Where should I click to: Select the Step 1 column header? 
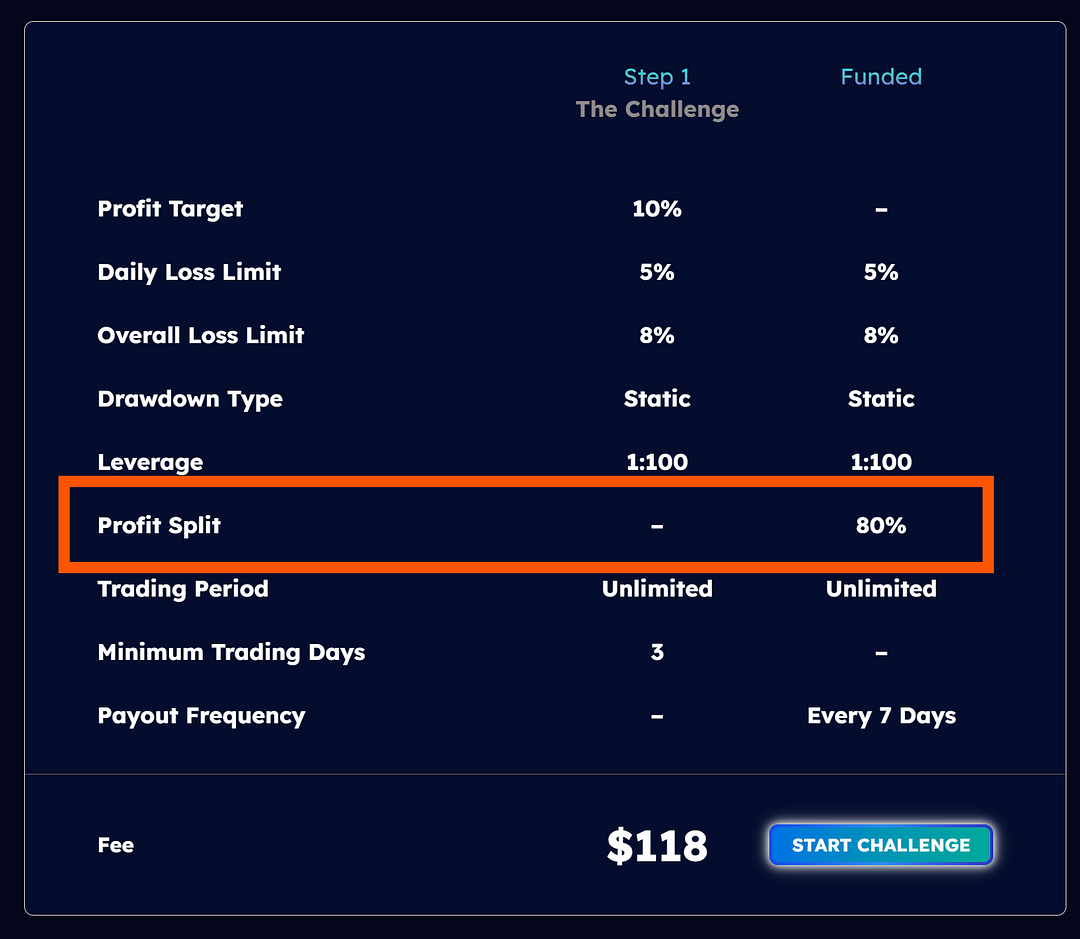(657, 76)
